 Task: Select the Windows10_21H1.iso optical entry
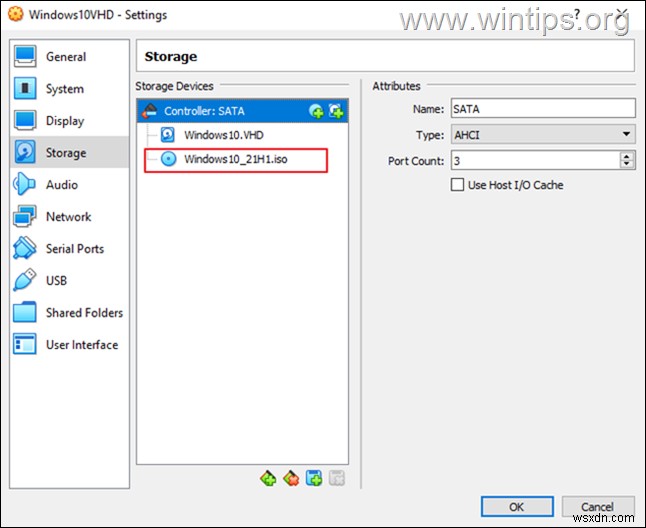242,159
